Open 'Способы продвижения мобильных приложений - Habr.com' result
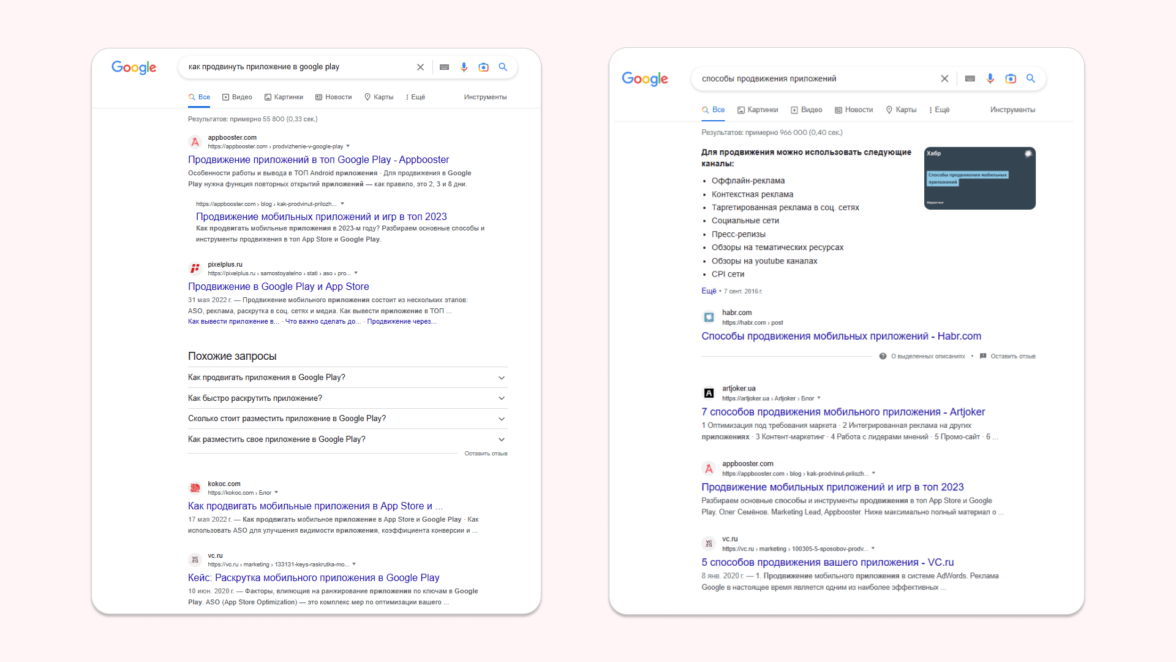Screen dimensions: 1176x662 coord(841,336)
